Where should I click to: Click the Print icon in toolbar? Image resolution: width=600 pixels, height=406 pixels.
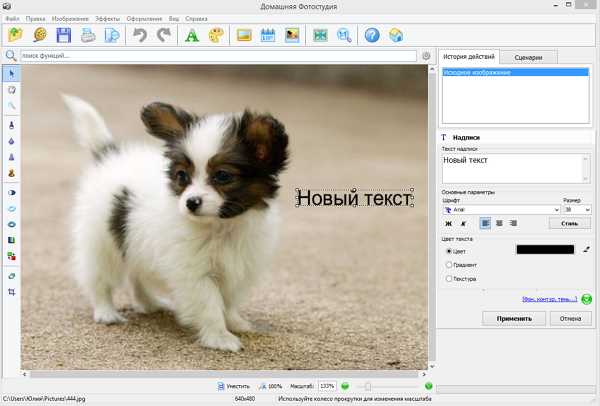pos(88,35)
